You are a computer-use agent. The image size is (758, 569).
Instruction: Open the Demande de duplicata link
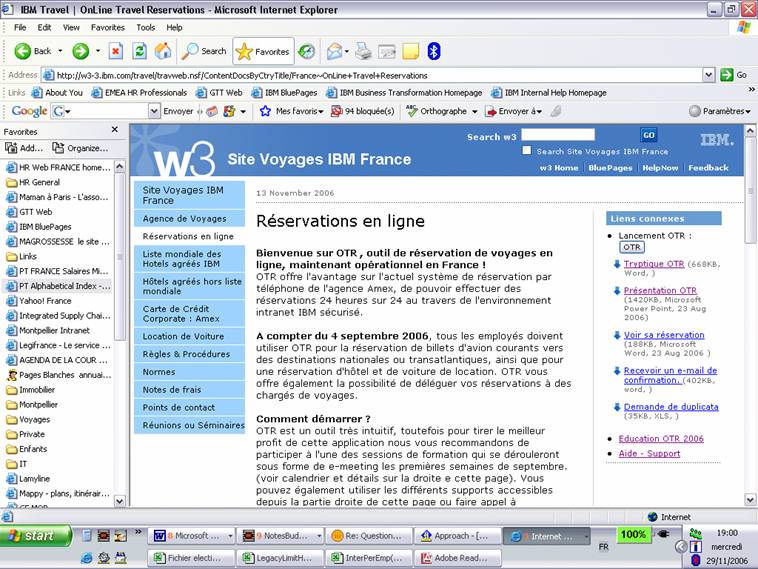click(671, 407)
